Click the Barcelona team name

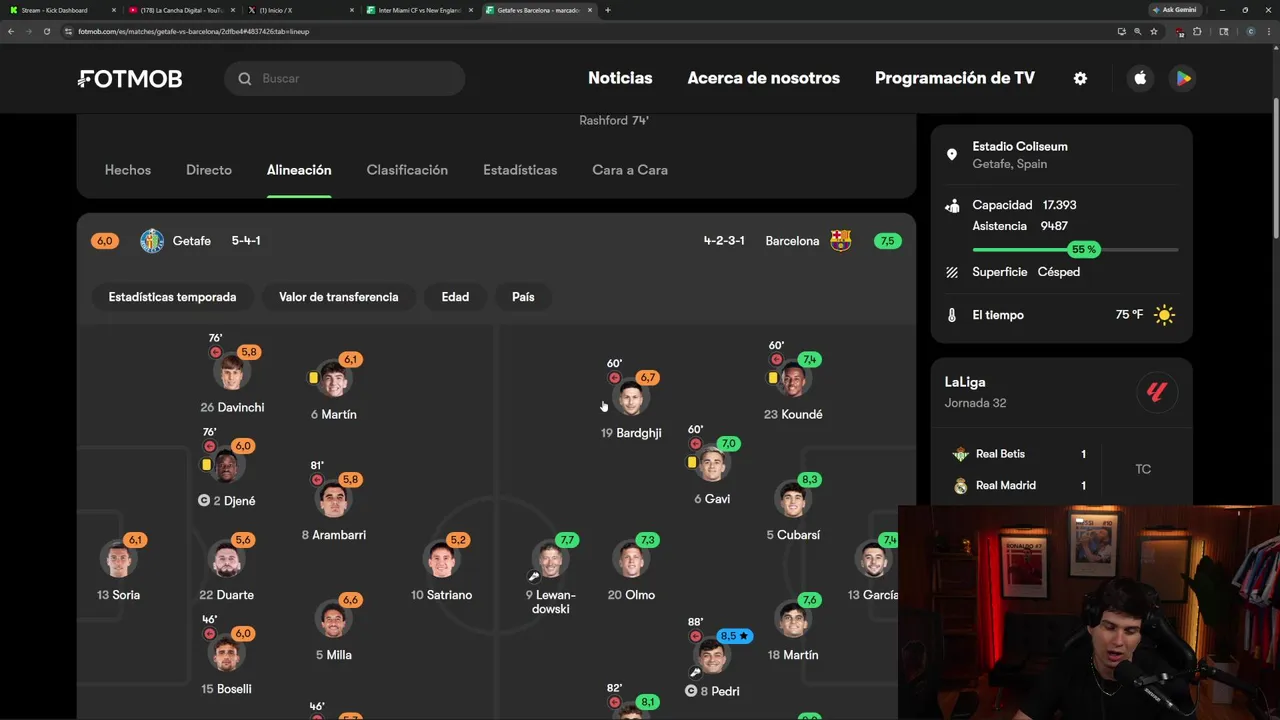[792, 241]
